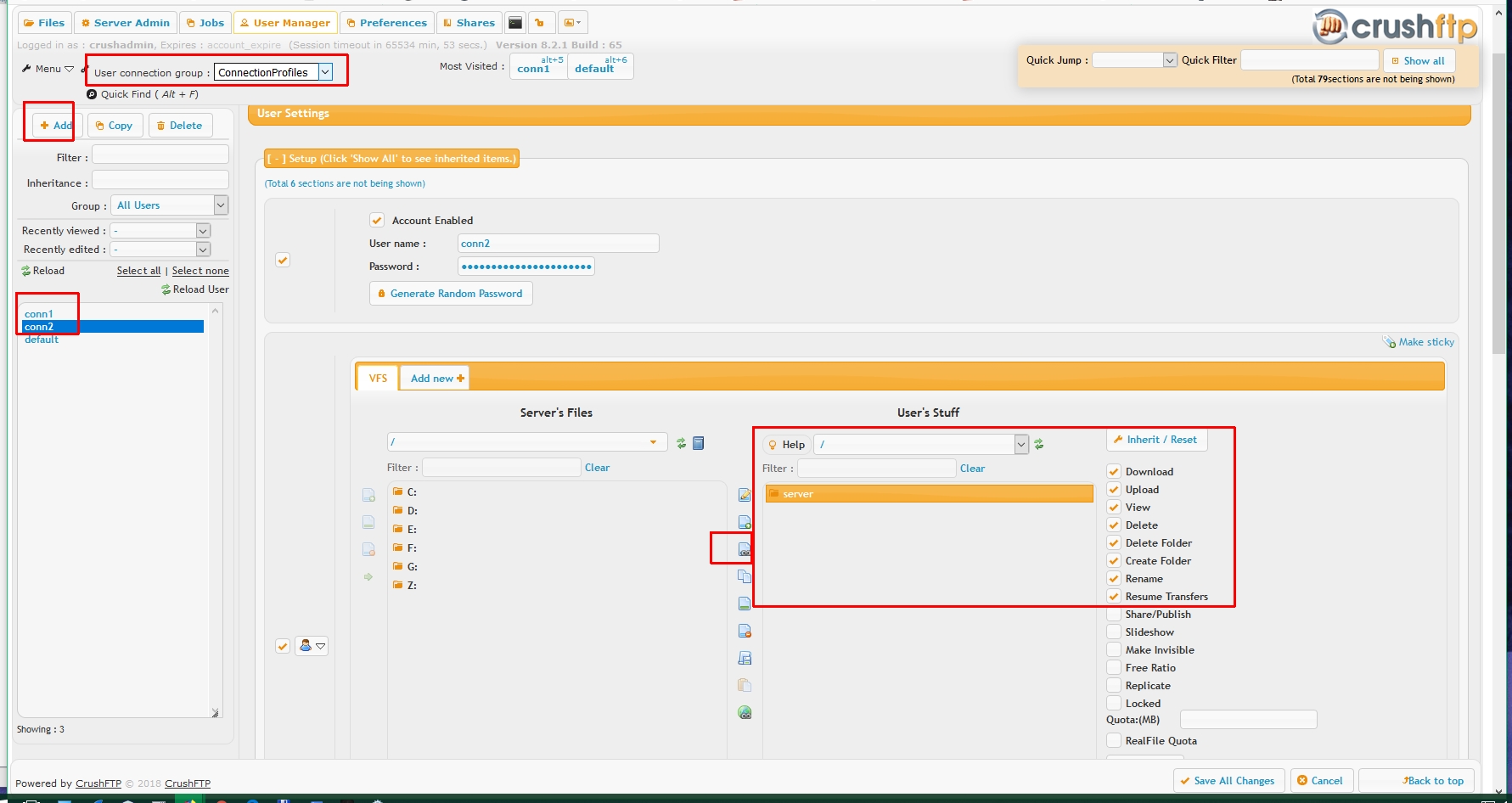Enable the Share/Publish permission checkbox
Viewport: 1512px width, 803px height.
click(x=1114, y=615)
